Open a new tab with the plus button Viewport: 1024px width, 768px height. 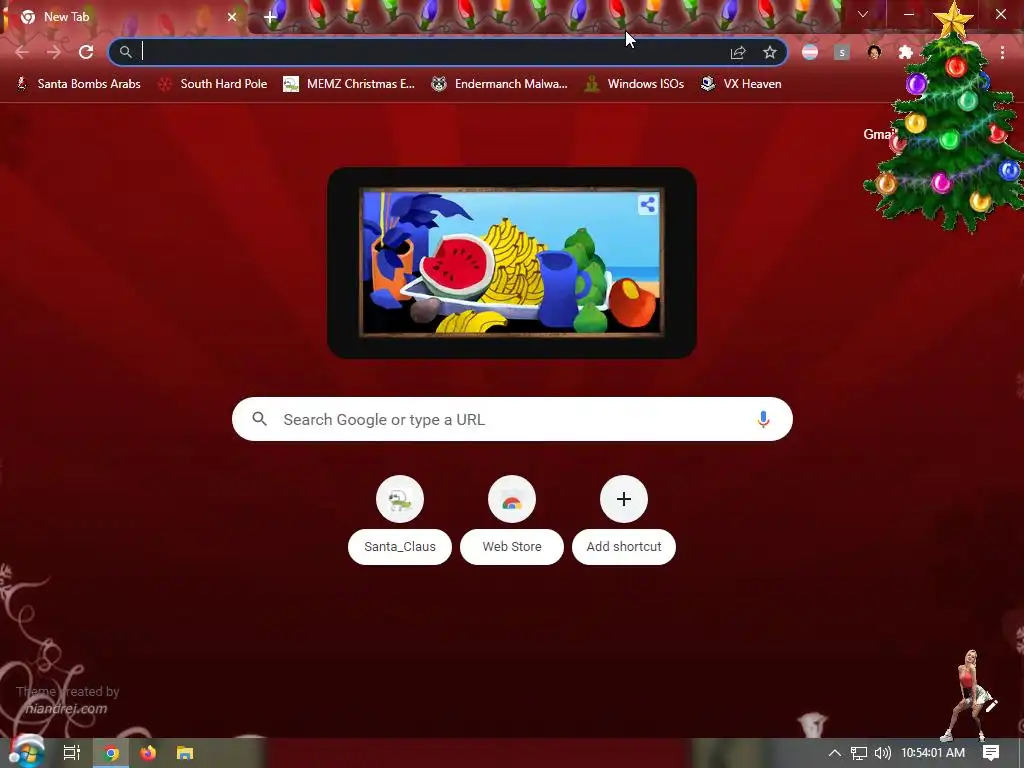[x=270, y=17]
